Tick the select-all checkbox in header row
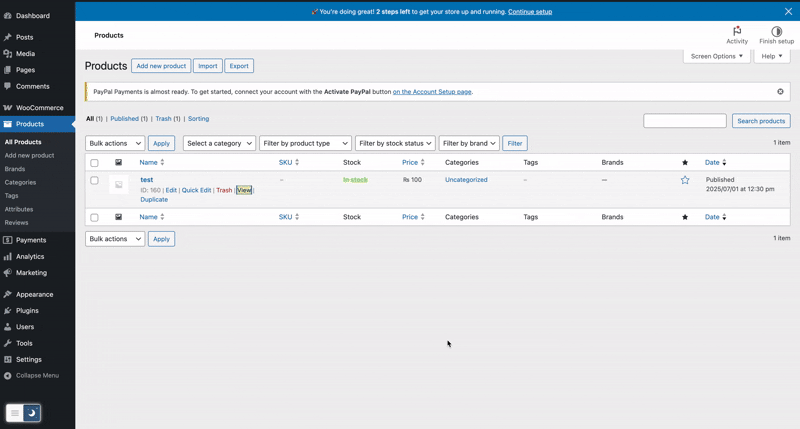 95,163
